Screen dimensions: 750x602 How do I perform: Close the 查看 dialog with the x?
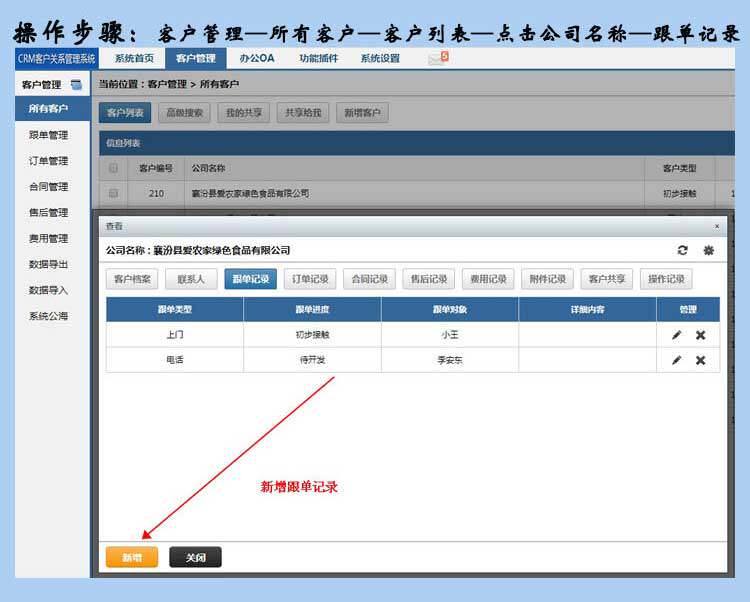click(716, 227)
